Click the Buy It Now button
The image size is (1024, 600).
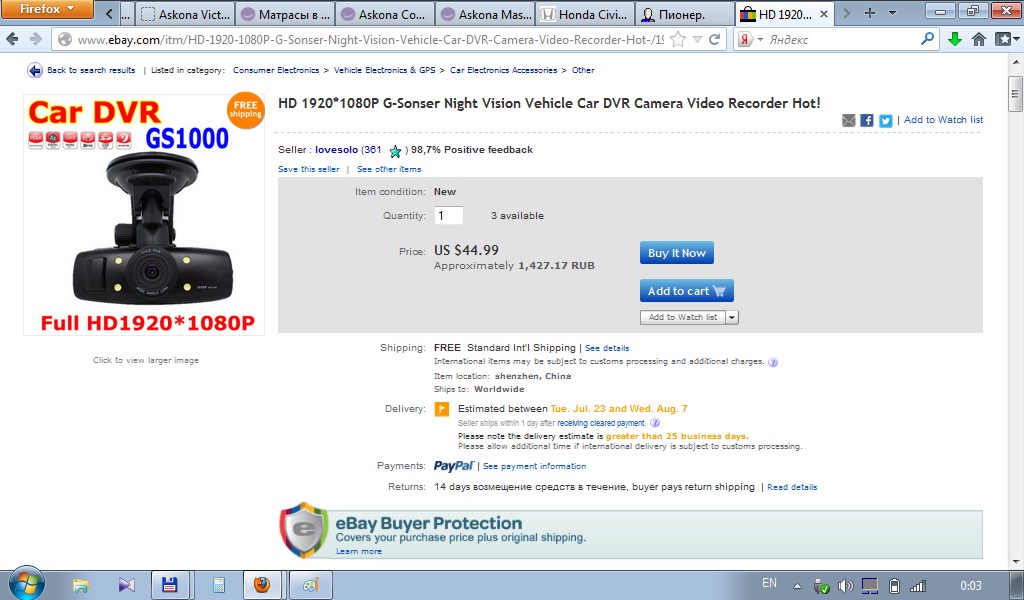(677, 253)
